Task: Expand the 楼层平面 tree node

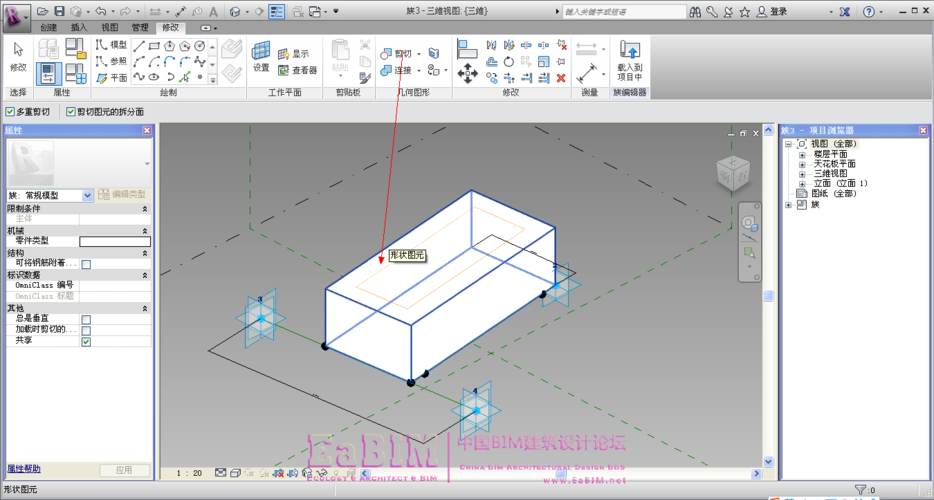Action: tap(802, 155)
